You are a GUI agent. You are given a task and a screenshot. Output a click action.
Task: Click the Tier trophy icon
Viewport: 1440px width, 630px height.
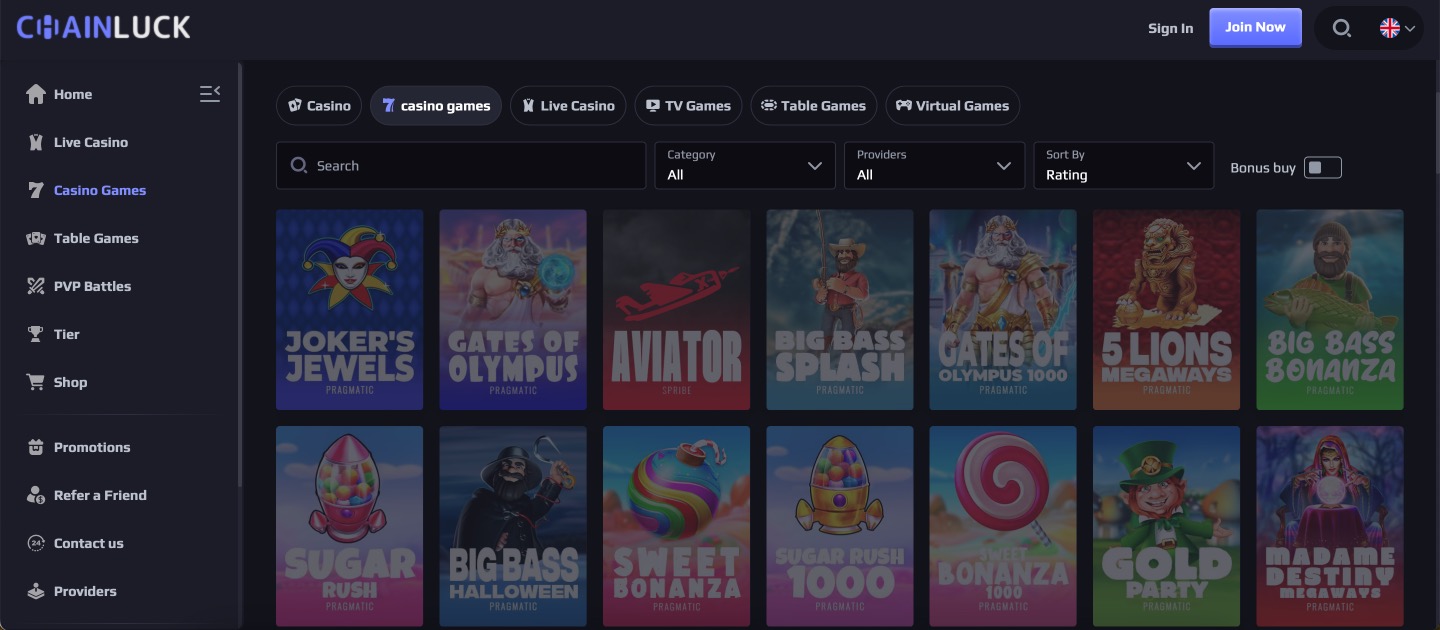pyautogui.click(x=36, y=334)
